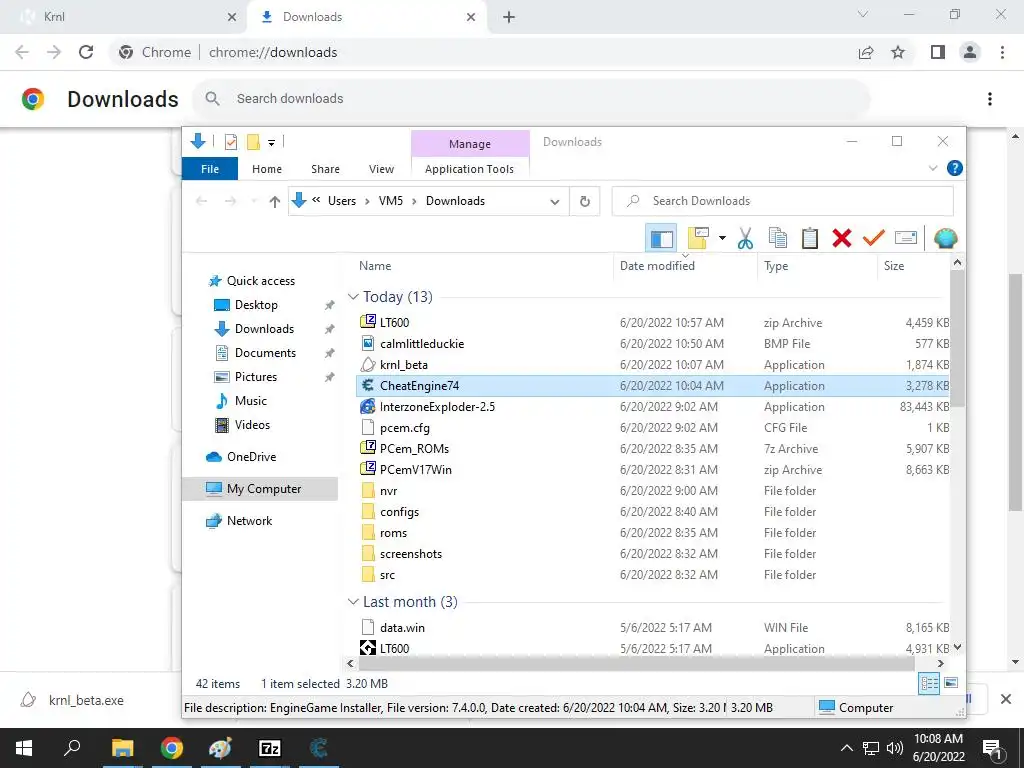Select Pictures in the navigation pane

click(255, 377)
